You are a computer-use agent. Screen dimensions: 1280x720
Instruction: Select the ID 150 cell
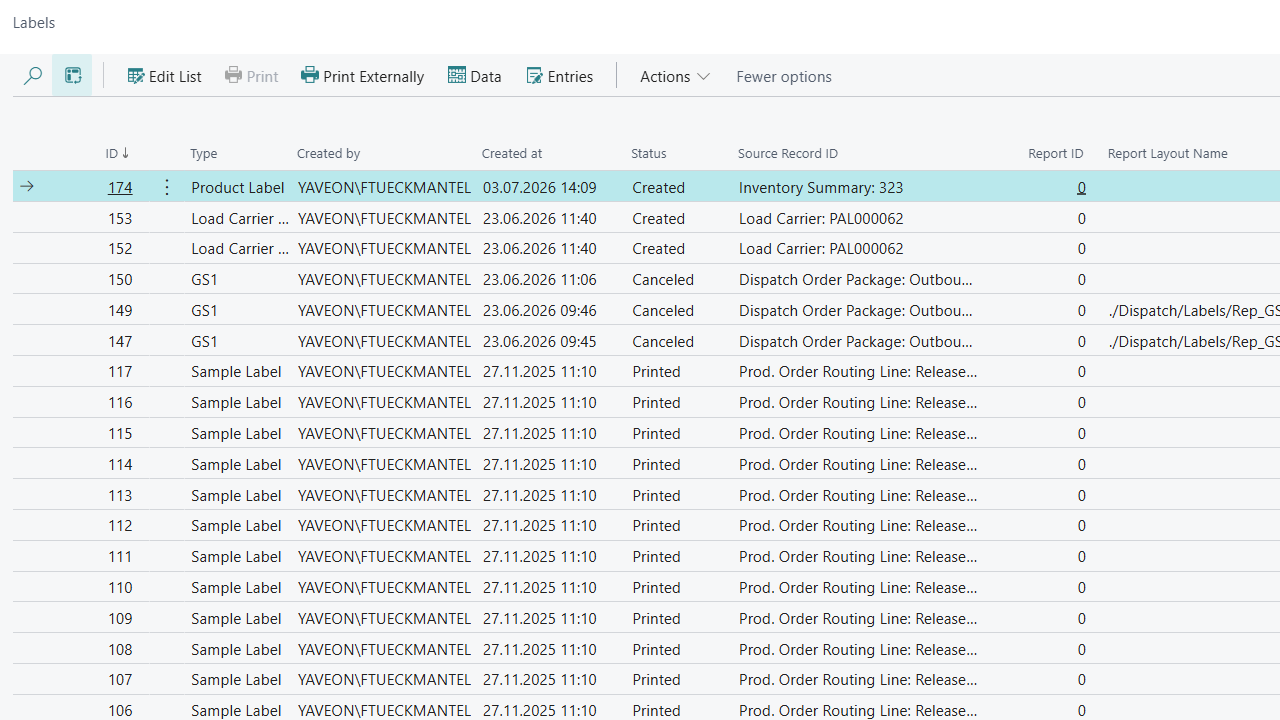120,279
